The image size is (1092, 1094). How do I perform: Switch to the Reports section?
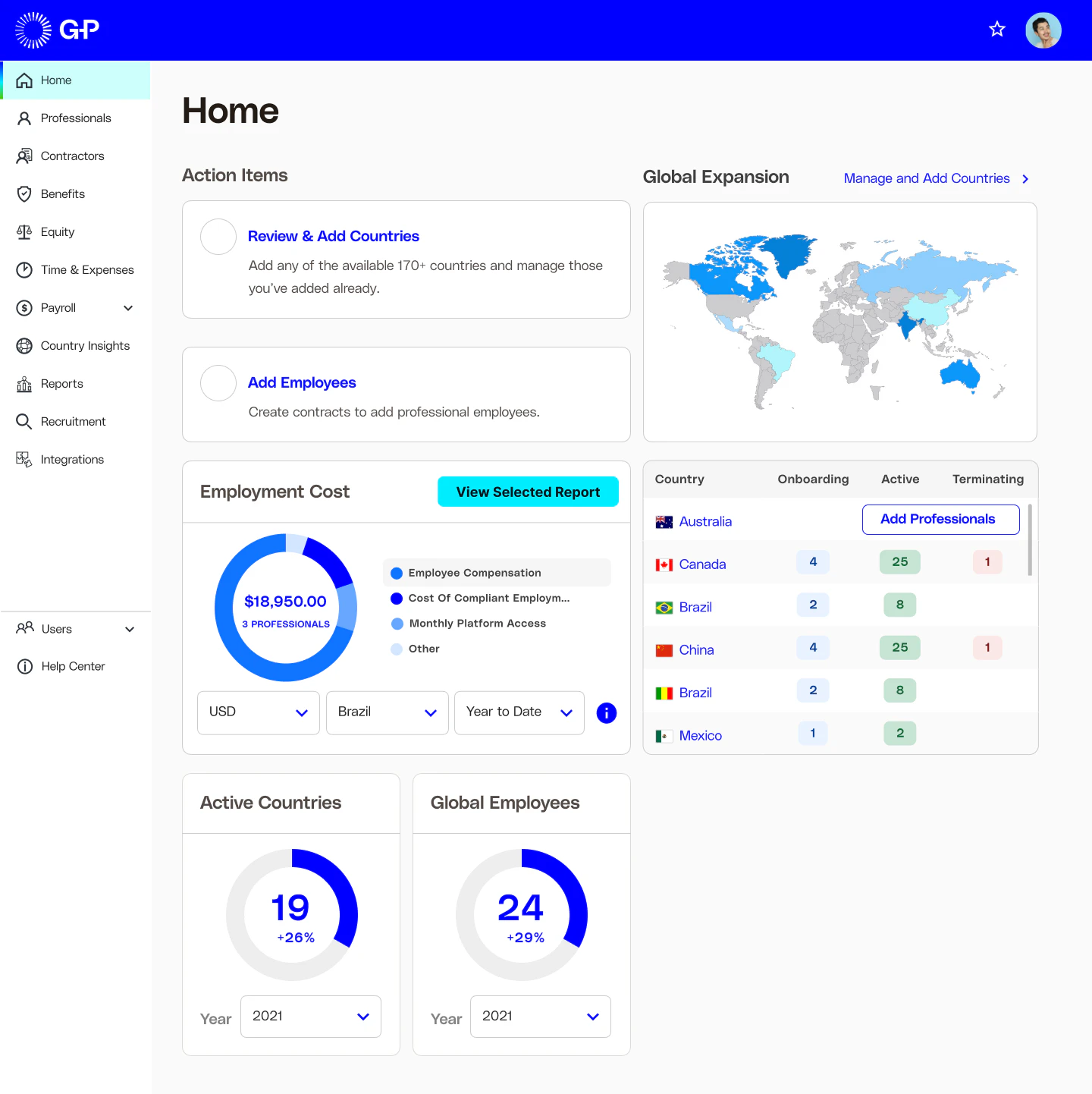(24, 383)
